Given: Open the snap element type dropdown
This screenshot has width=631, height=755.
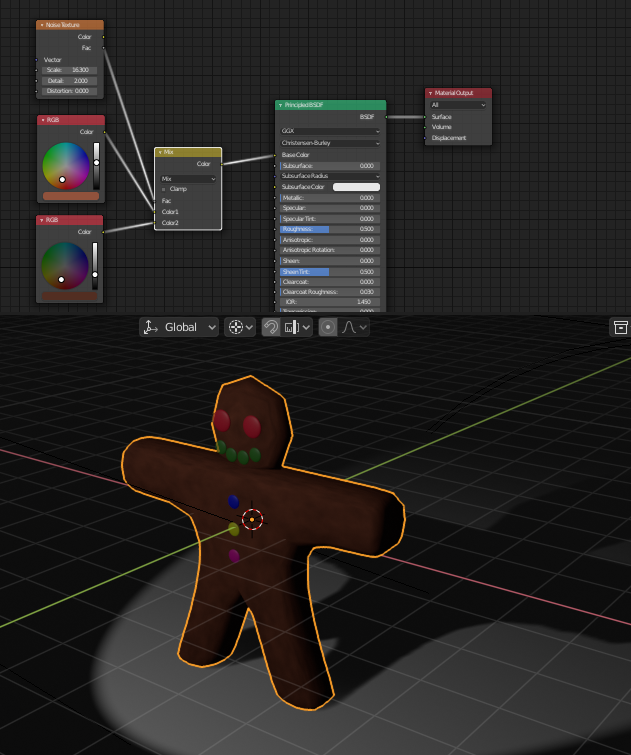Looking at the screenshot, I should [x=296, y=327].
